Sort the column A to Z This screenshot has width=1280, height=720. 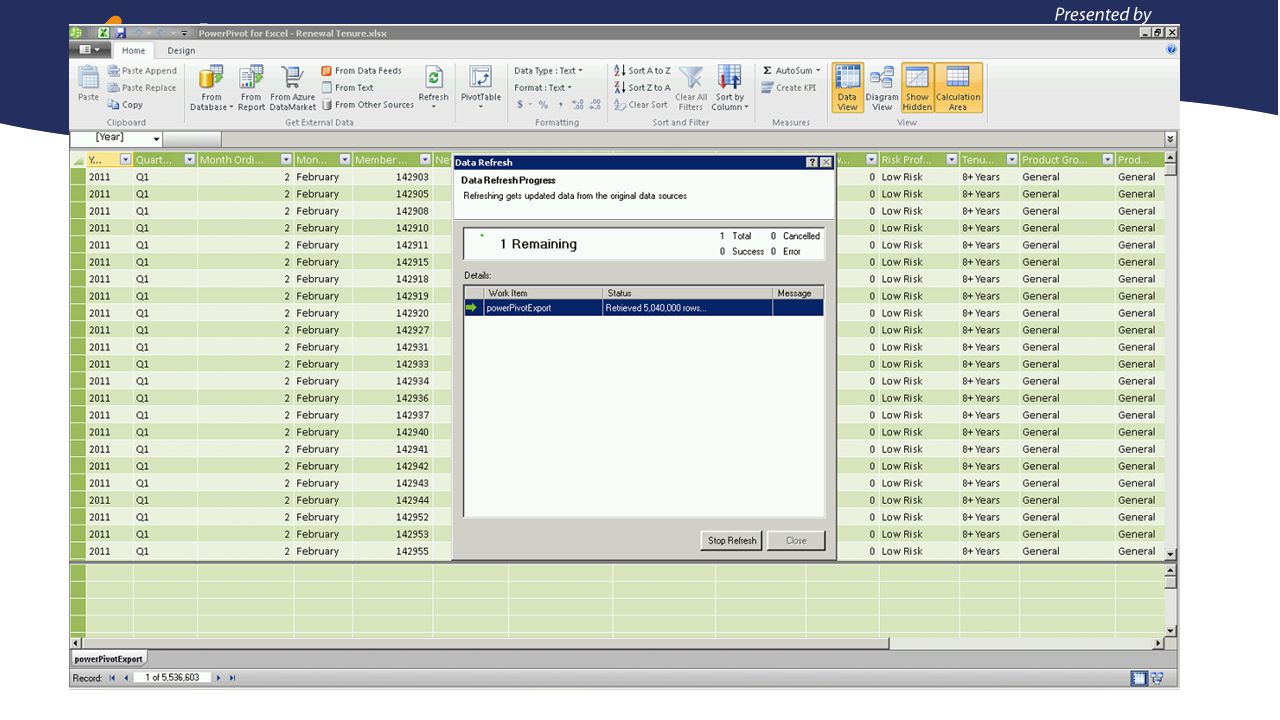click(642, 71)
